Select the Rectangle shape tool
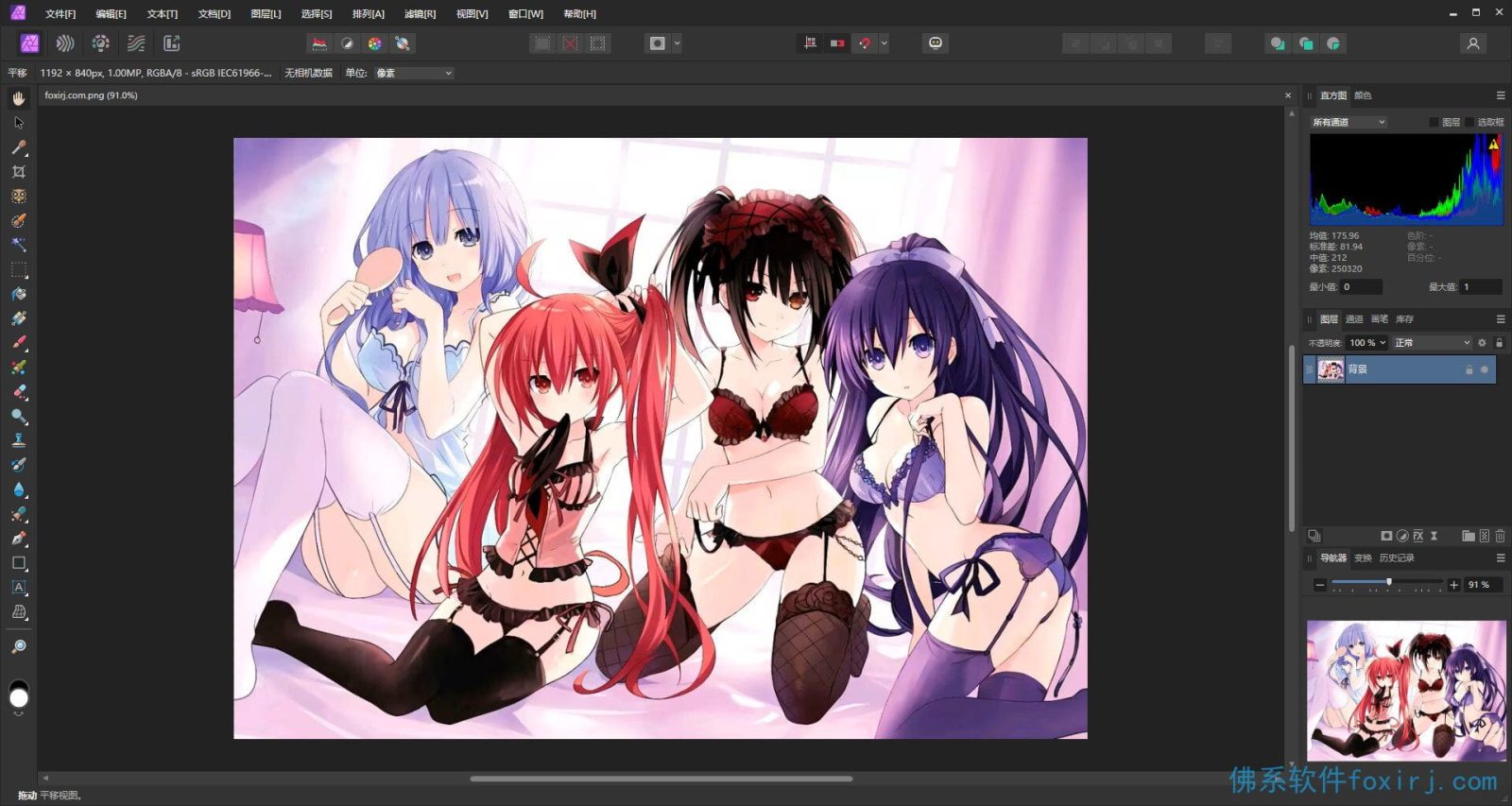Screen dimensions: 1512x806 (19, 563)
